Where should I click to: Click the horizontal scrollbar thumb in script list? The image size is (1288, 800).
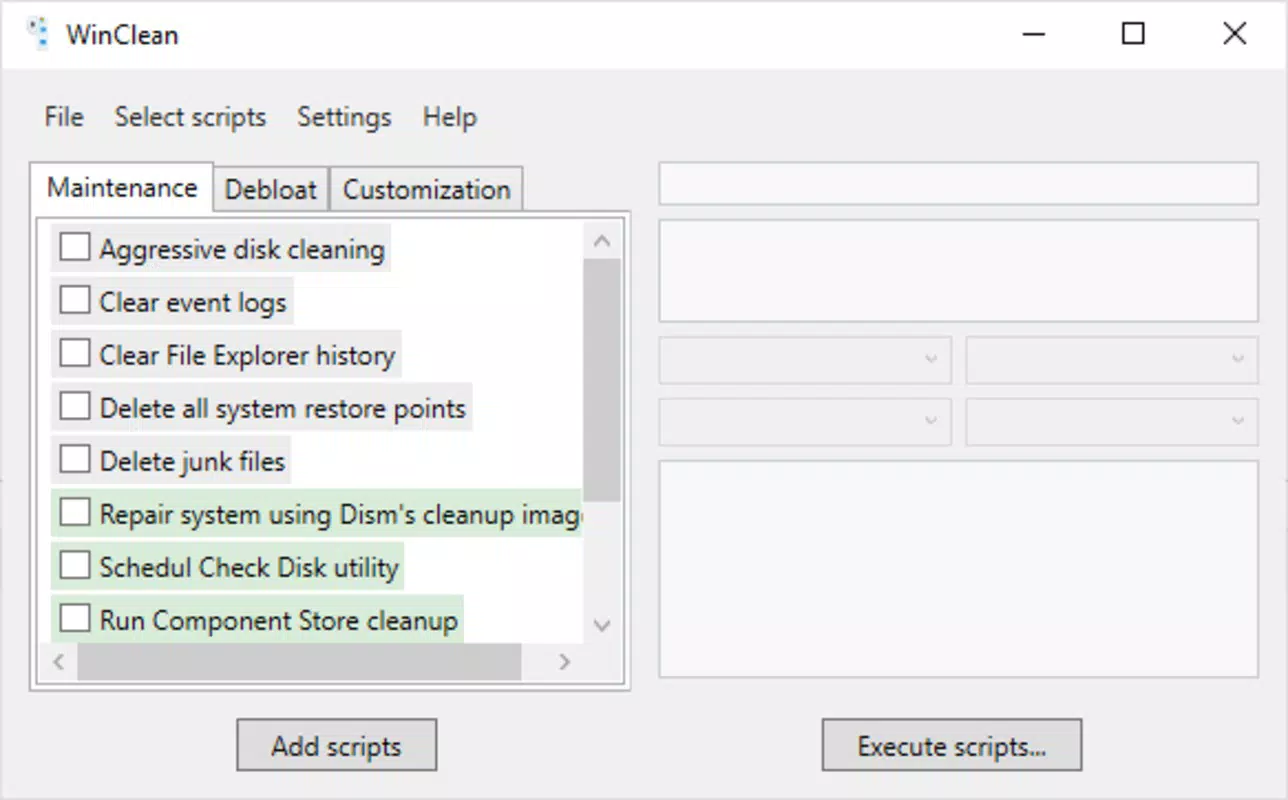click(x=299, y=662)
